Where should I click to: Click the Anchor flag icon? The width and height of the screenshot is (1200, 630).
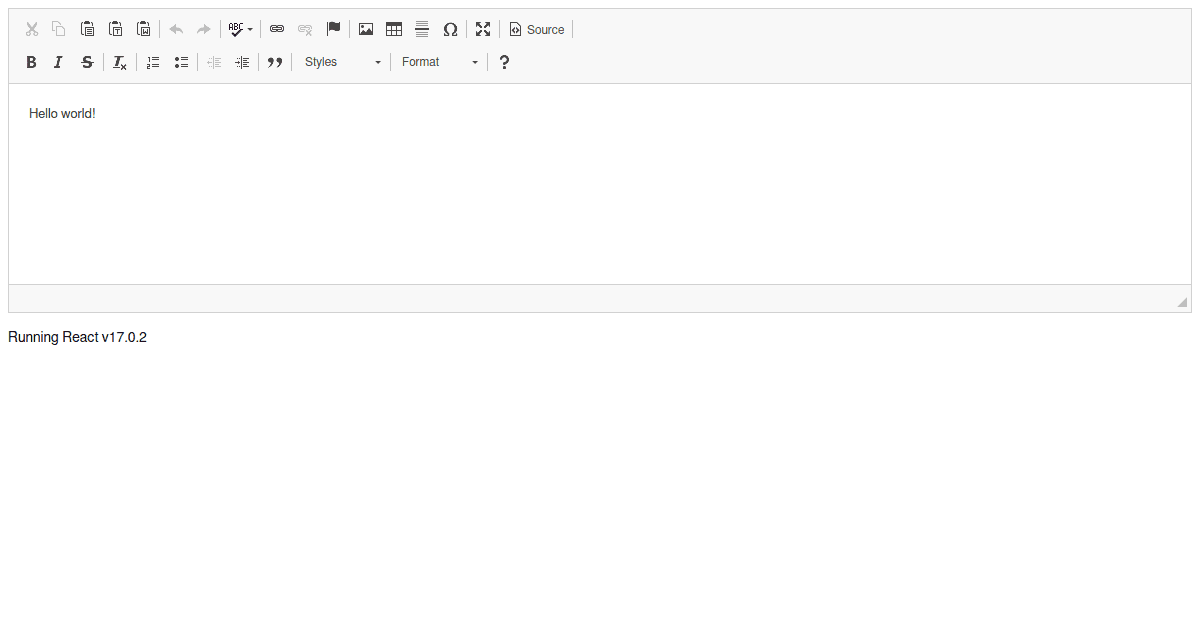click(x=333, y=29)
